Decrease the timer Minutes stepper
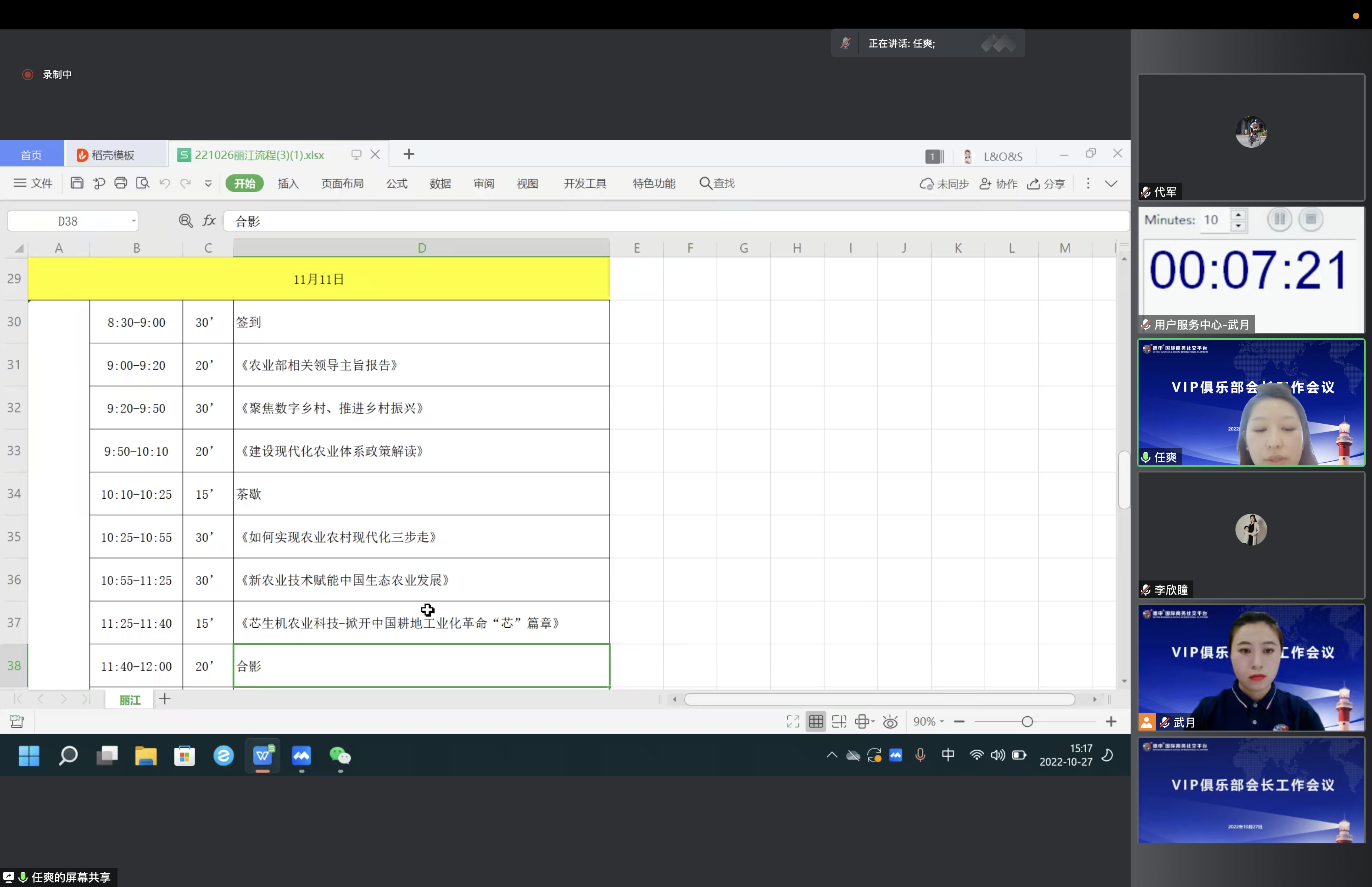 tap(1238, 226)
